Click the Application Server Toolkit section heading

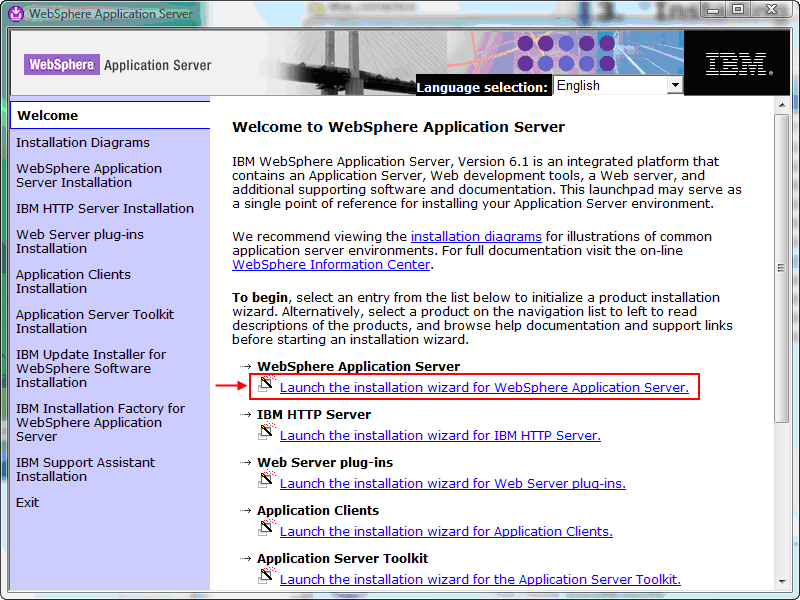point(342,559)
